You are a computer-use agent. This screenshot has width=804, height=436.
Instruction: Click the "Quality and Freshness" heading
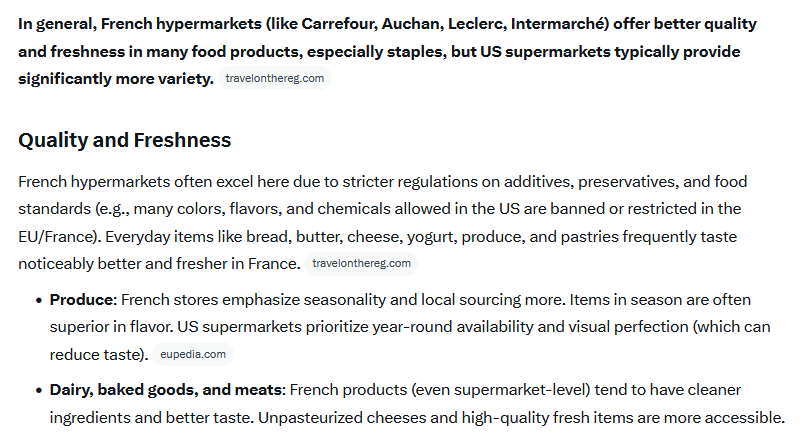tap(125, 140)
